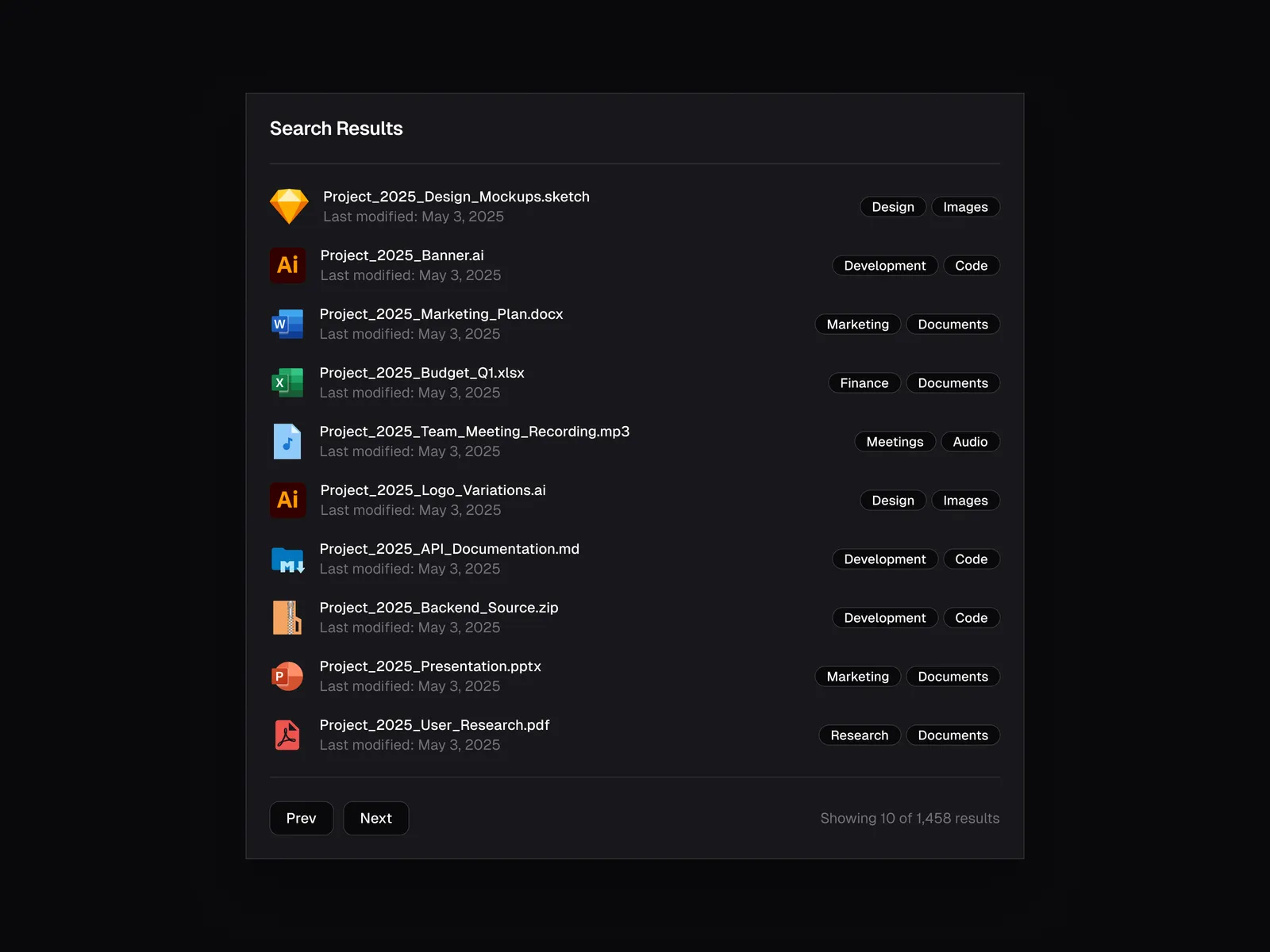Open Project_2025_Budget_Q1.xlsx file name

click(421, 373)
